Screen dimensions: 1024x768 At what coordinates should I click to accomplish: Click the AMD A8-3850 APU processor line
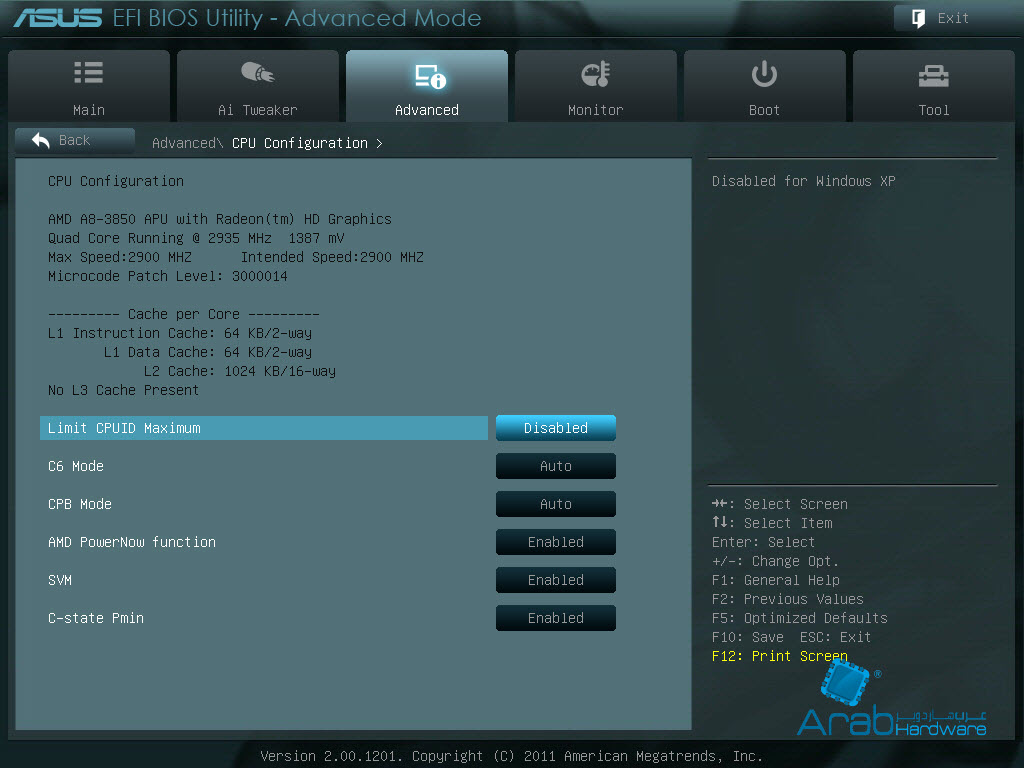[x=219, y=219]
